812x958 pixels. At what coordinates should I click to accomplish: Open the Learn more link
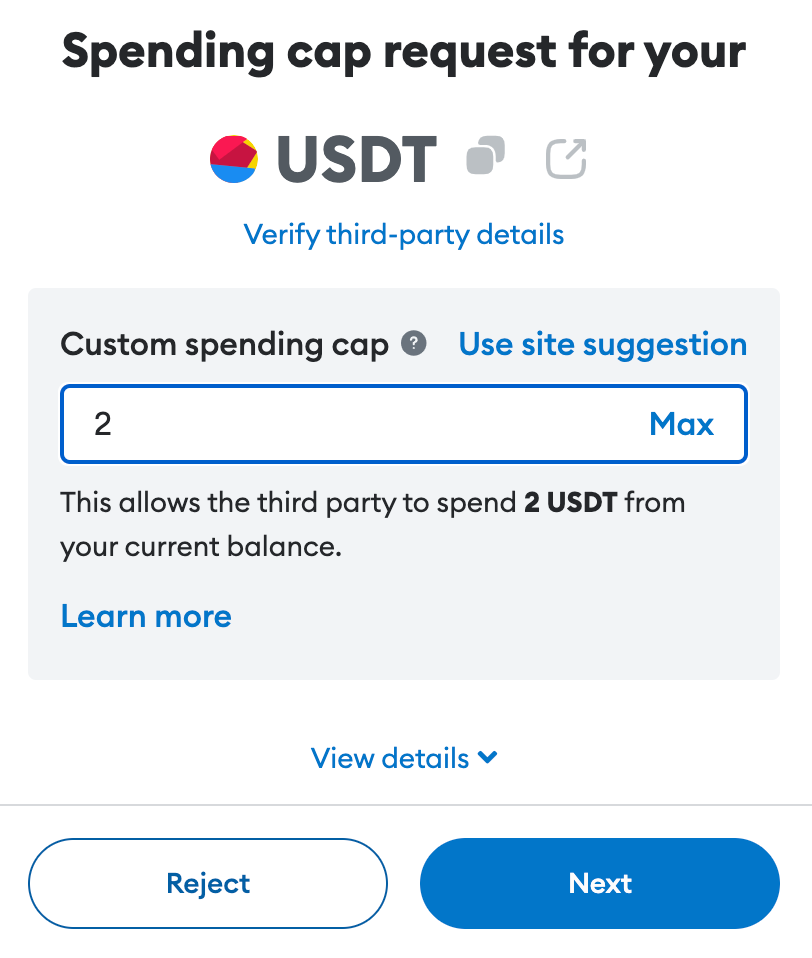click(x=146, y=615)
